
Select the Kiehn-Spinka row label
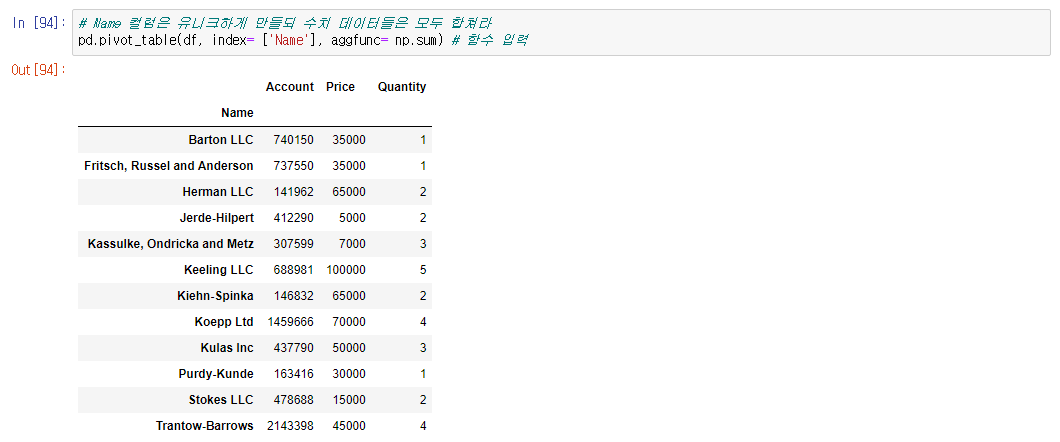tap(218, 295)
